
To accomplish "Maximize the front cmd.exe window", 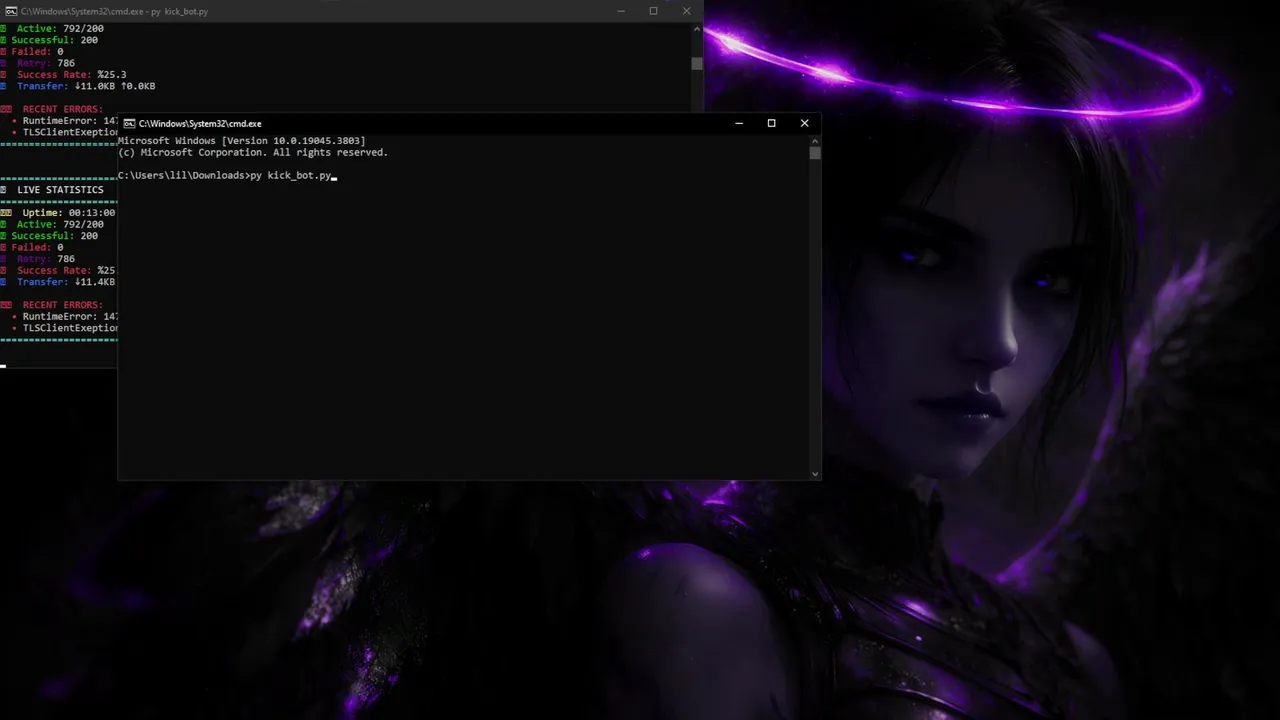I will point(771,123).
